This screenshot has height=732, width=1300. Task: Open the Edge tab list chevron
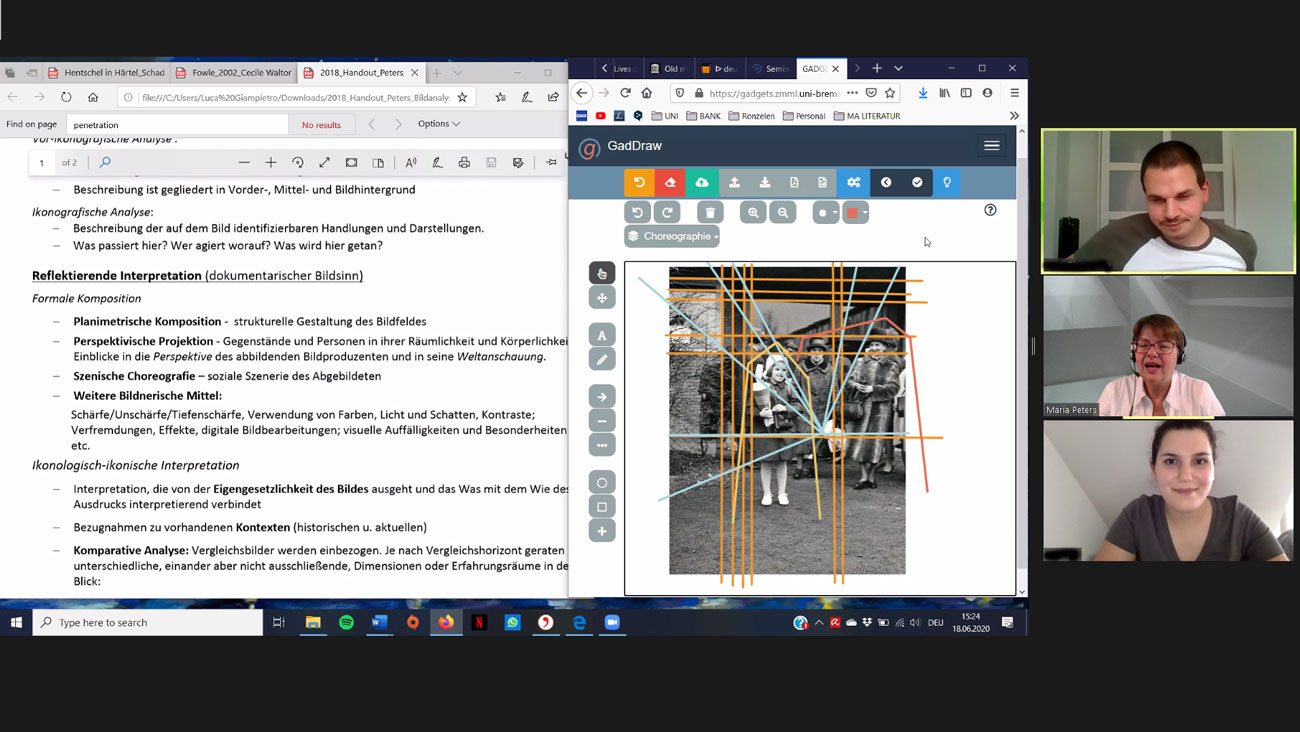(x=458, y=72)
